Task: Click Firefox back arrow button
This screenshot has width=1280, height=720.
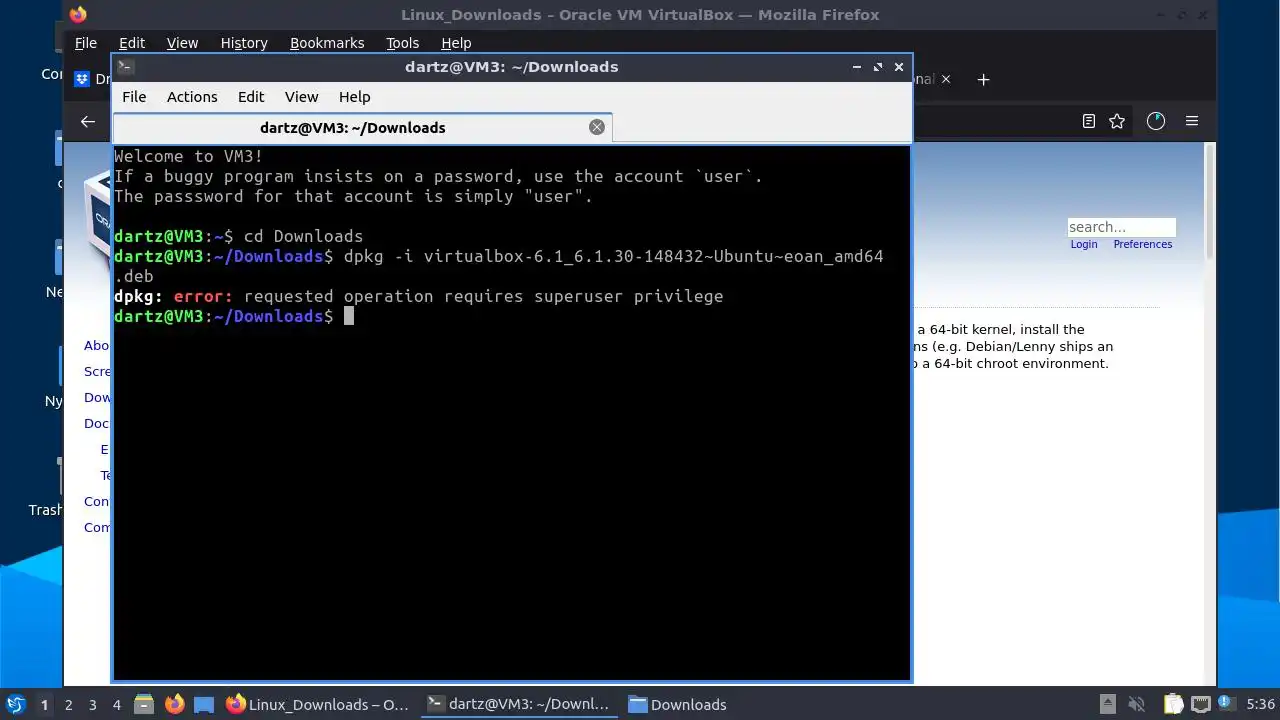Action: click(x=88, y=121)
